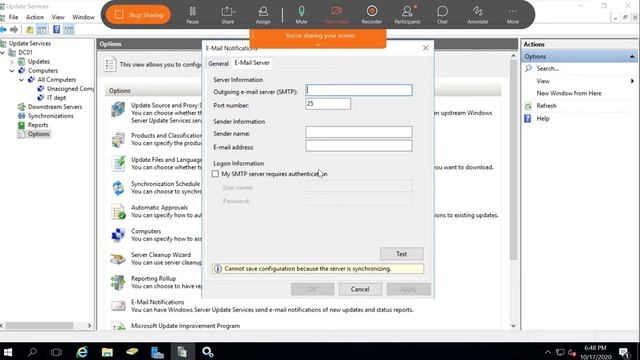Click the Up one level toolbar icon
This screenshot has width=640, height=360.
(x=29, y=30)
